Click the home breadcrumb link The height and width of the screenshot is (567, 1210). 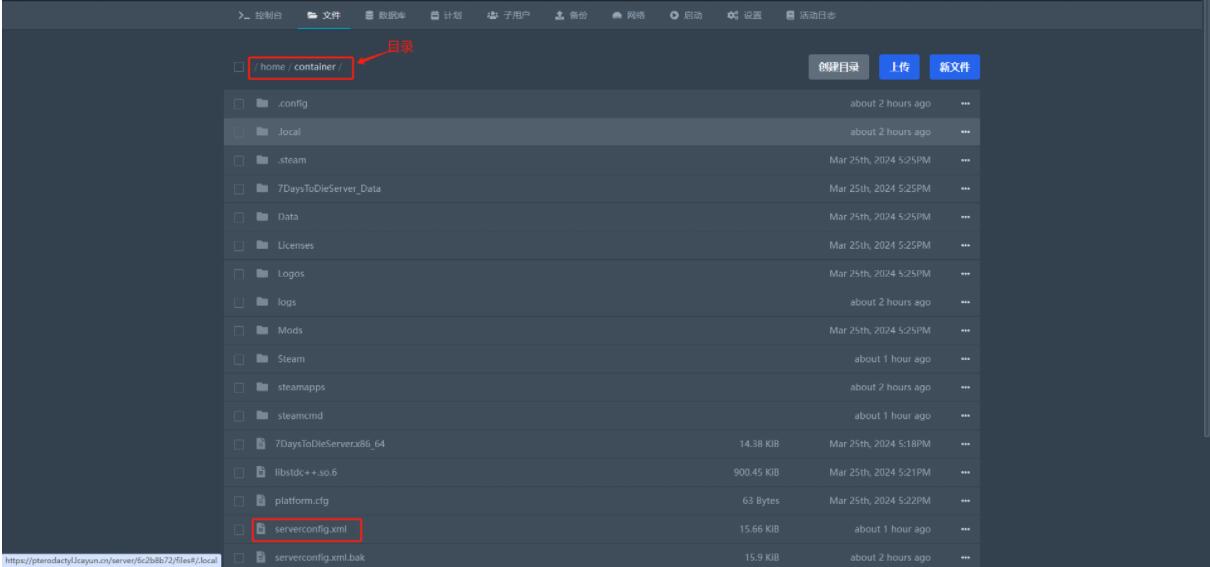[x=273, y=68]
